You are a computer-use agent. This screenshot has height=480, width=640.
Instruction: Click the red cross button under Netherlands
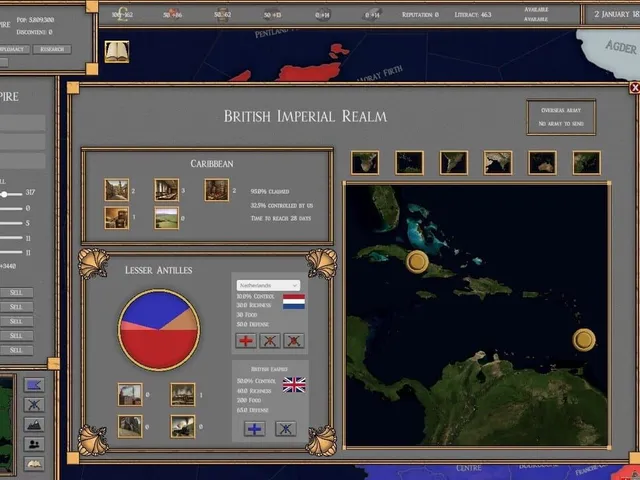click(x=246, y=341)
